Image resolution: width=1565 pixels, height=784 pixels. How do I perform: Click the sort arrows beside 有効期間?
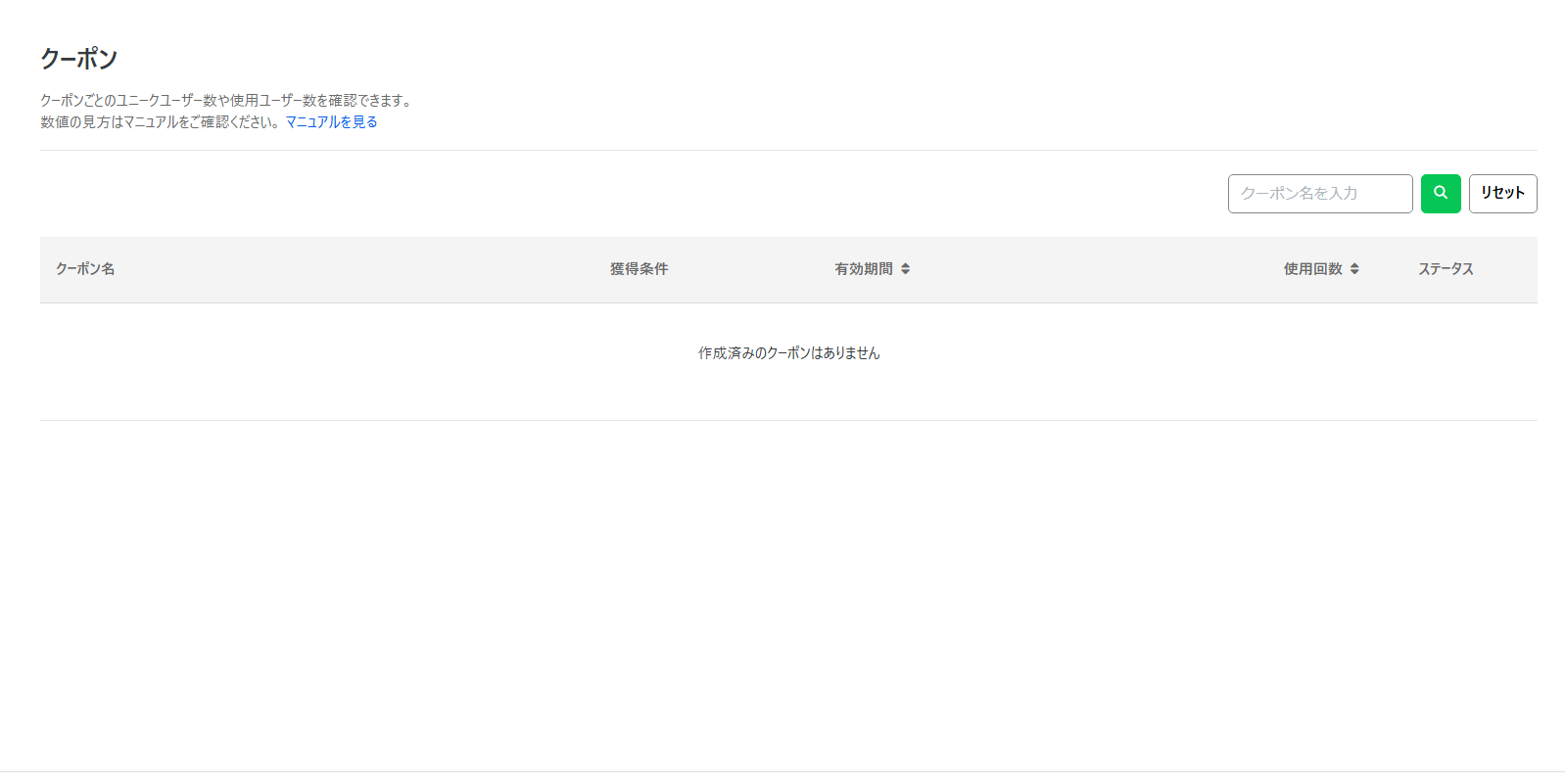[905, 269]
